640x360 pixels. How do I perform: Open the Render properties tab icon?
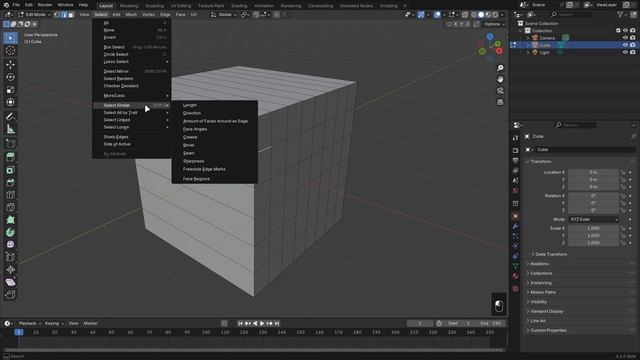[516, 151]
